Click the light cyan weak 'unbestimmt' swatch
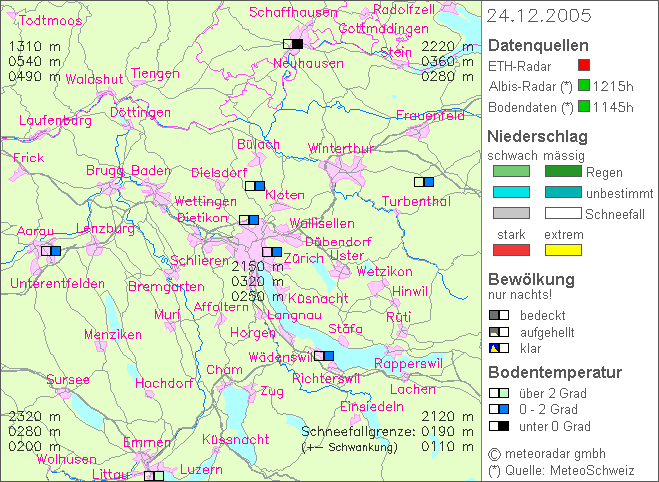 (x=511, y=192)
